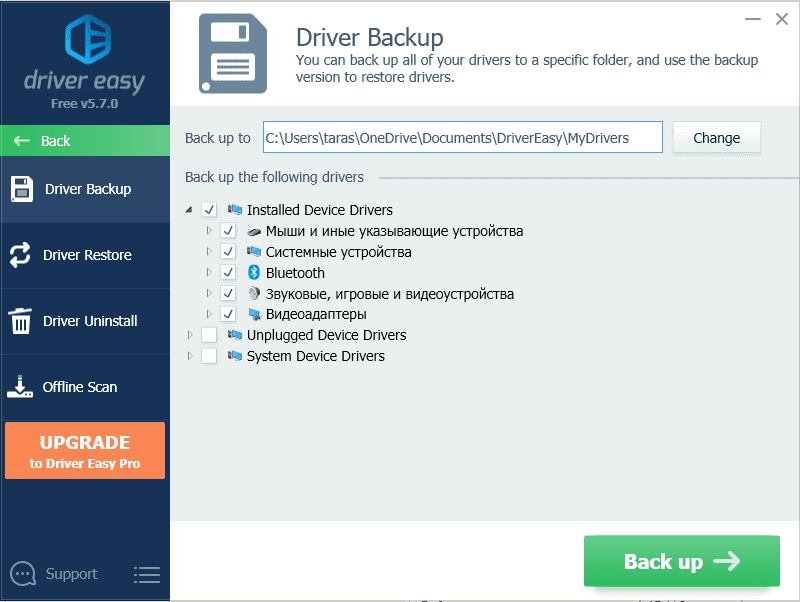Expand the Видеоадаптеры category
The height and width of the screenshot is (602, 800).
[209, 314]
